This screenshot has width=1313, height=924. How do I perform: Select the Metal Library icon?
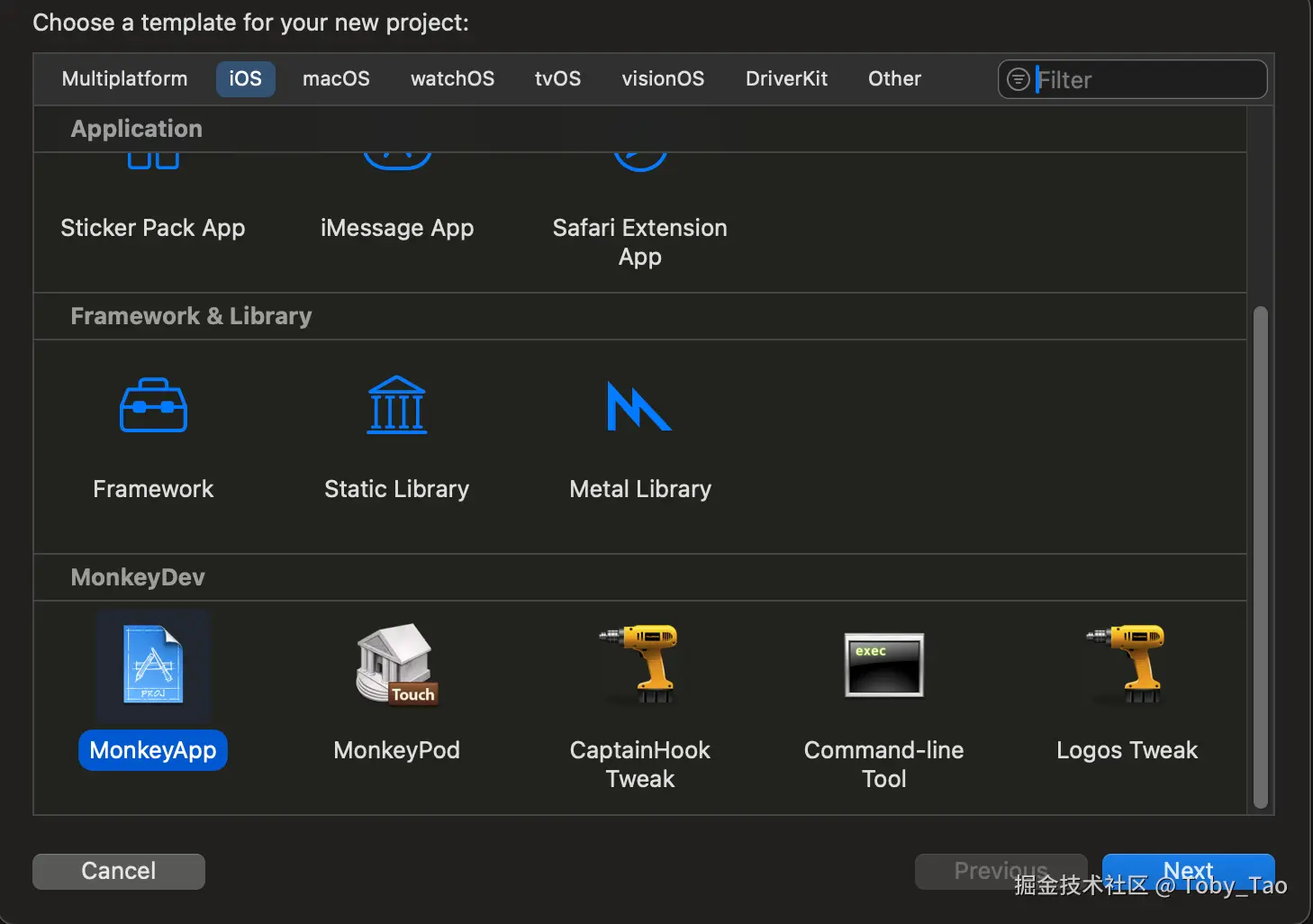(639, 406)
